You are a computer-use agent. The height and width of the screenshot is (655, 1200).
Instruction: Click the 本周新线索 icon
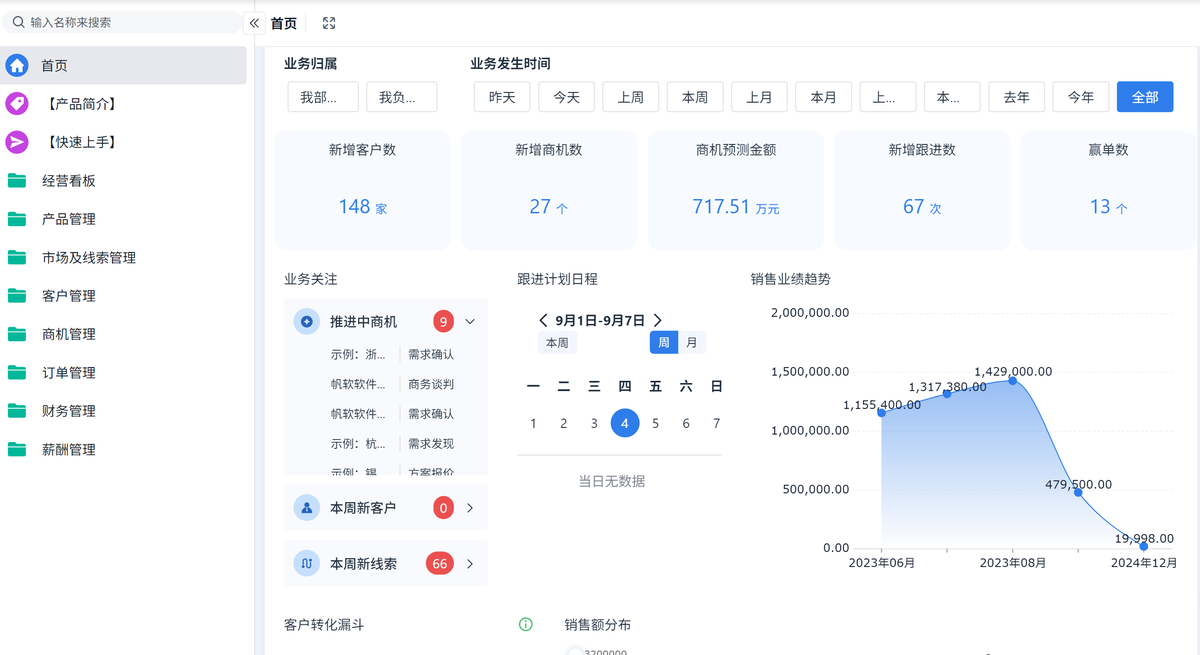306,564
